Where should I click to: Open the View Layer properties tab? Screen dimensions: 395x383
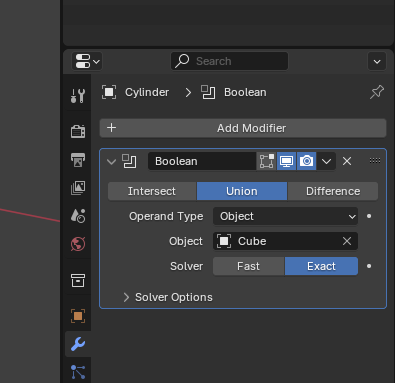point(78,188)
